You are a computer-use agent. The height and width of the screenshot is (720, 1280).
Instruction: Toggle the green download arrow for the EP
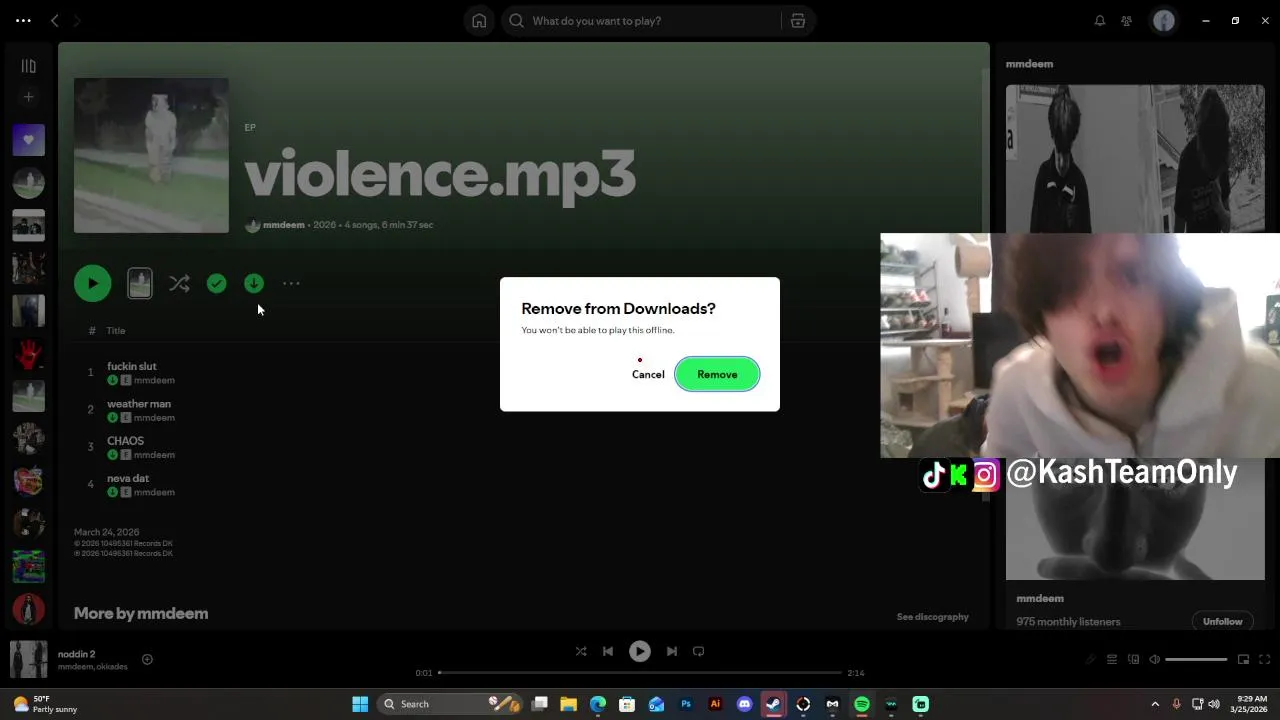[x=254, y=283]
